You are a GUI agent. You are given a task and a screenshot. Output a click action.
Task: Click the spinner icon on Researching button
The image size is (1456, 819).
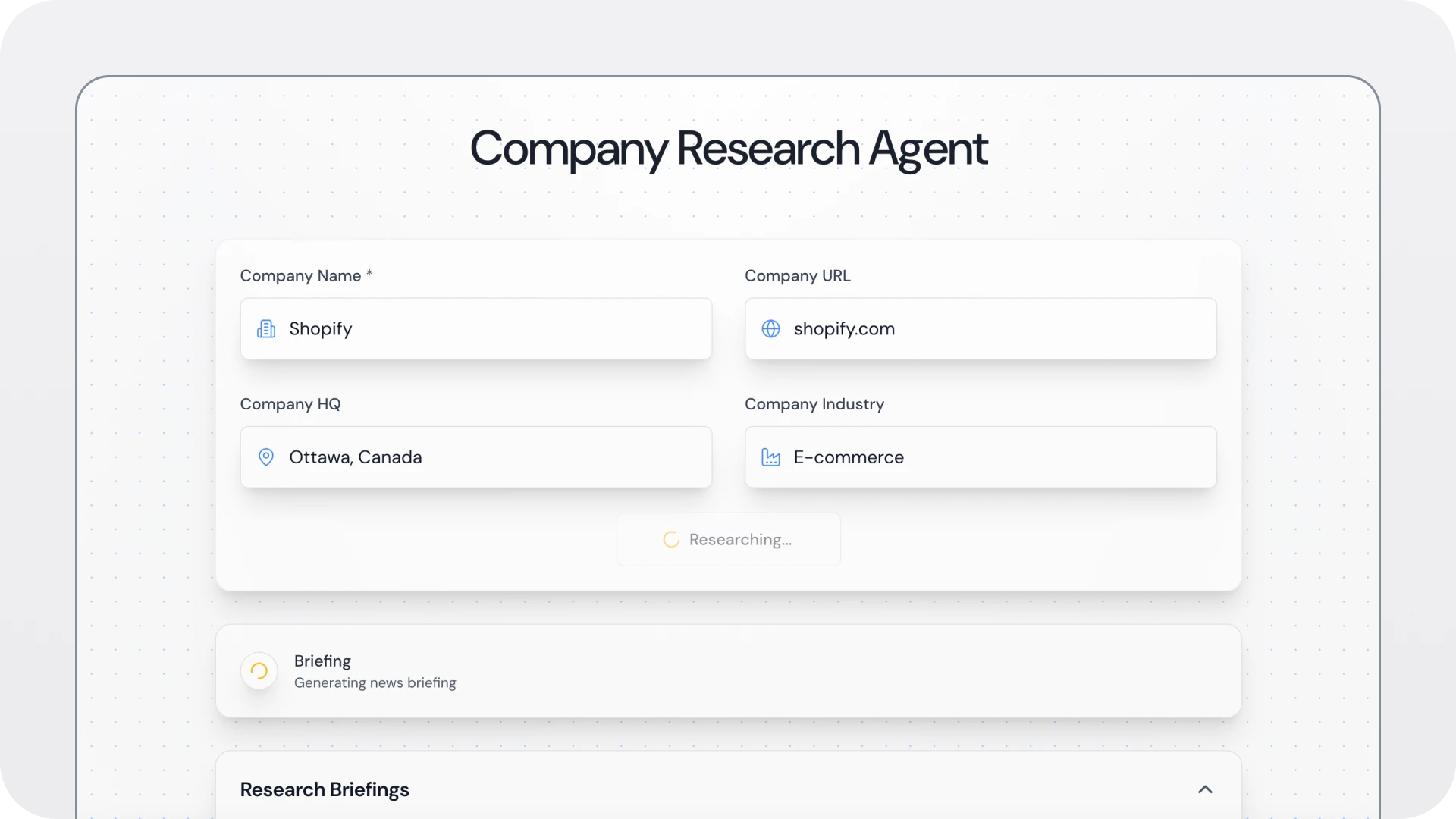[671, 540]
